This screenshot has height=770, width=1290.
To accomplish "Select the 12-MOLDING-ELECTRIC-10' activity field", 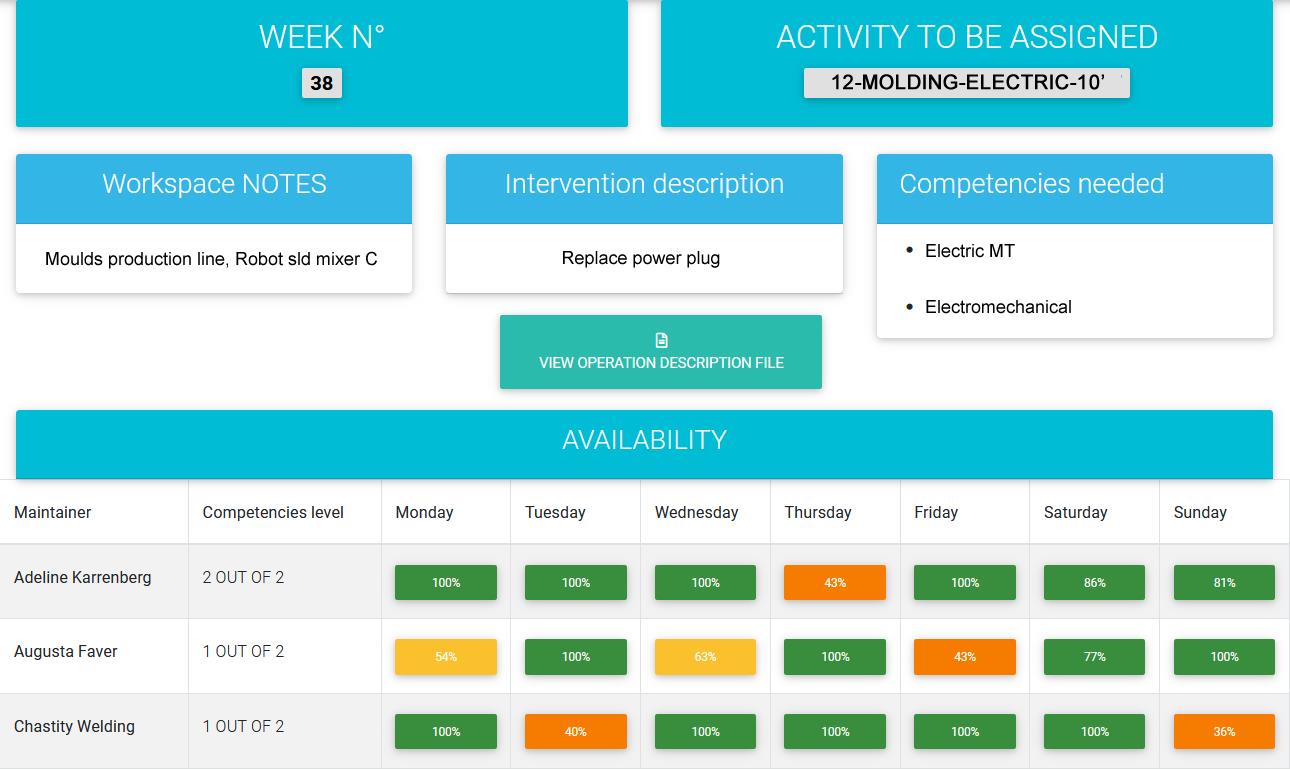I will tap(966, 83).
